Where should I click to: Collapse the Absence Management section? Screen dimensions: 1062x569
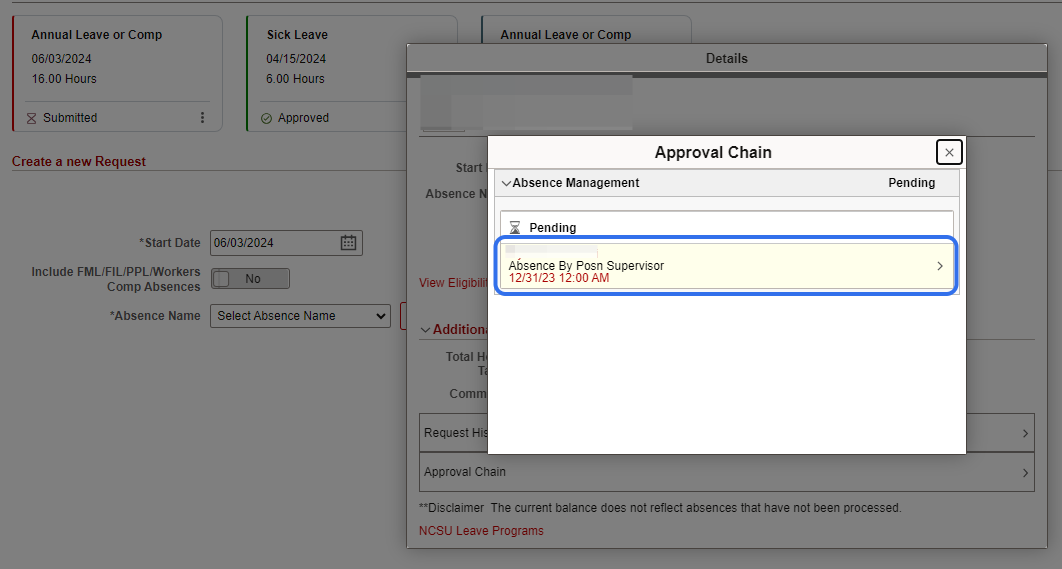(x=507, y=184)
